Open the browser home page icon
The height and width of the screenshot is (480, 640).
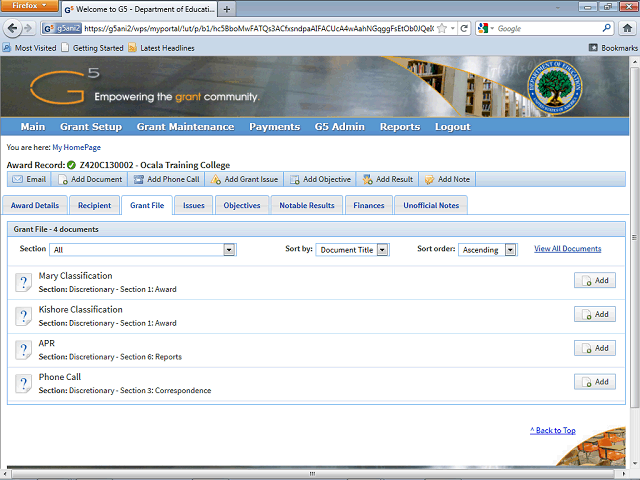(627, 28)
